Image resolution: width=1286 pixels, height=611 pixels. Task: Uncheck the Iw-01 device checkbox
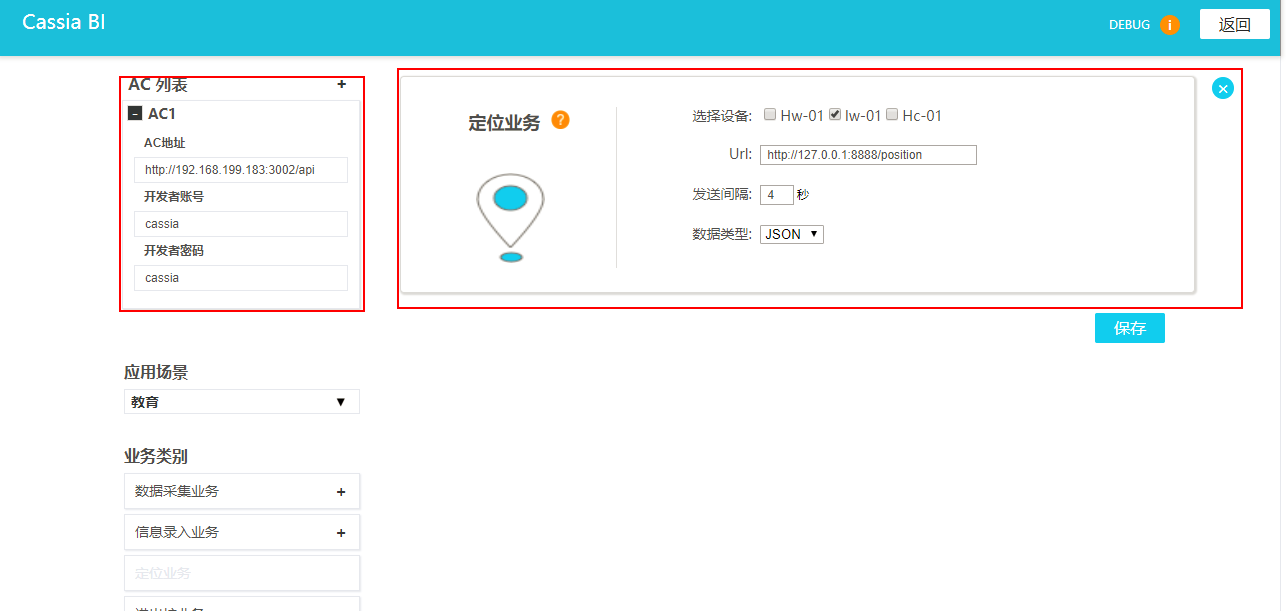(835, 115)
